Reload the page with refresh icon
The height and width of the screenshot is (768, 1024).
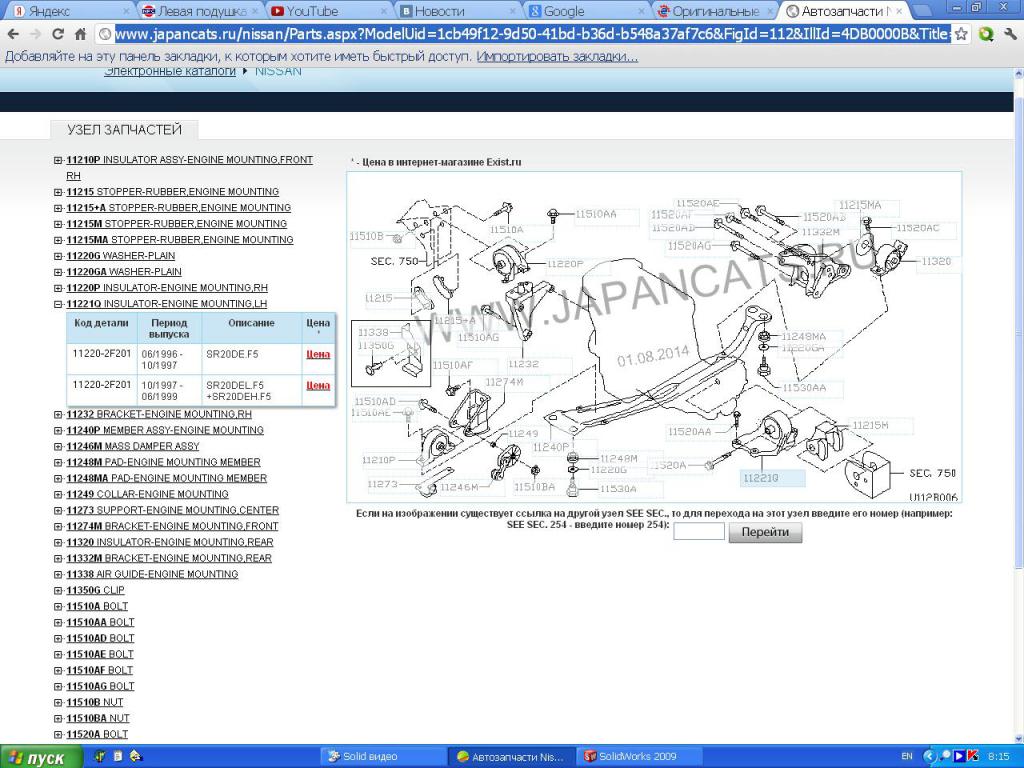coord(58,34)
